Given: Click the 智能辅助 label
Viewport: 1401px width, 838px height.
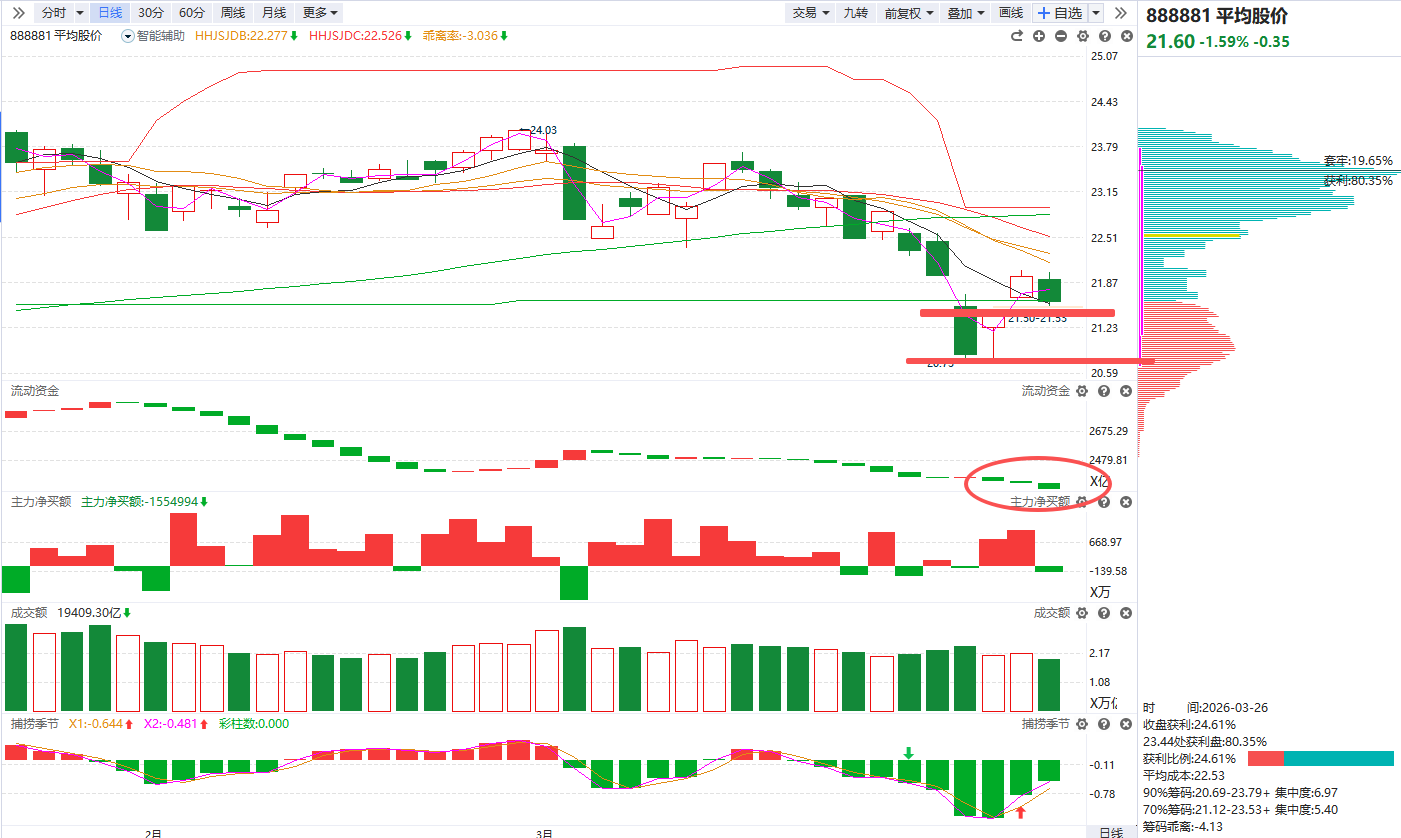Looking at the screenshot, I should tap(162, 36).
